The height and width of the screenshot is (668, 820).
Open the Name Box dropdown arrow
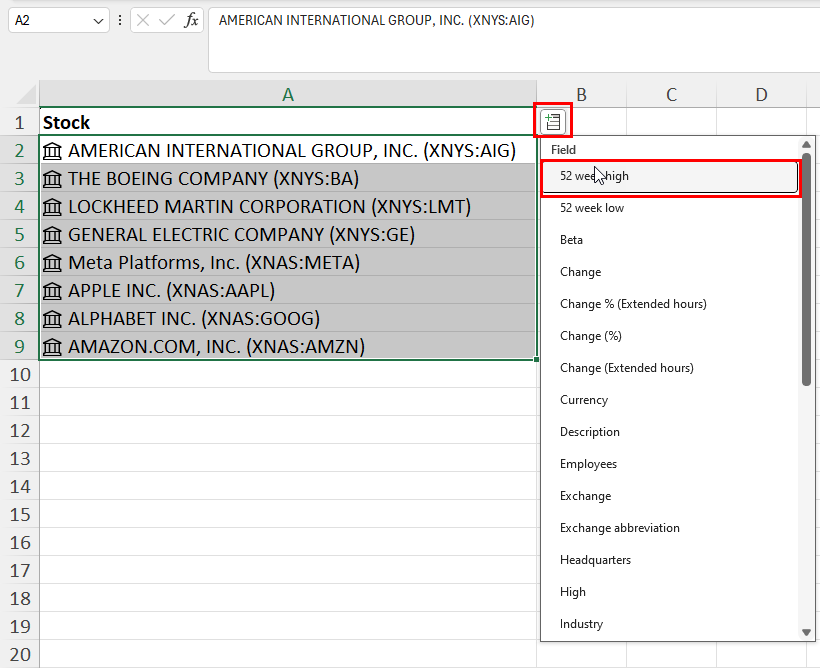pyautogui.click(x=98, y=21)
